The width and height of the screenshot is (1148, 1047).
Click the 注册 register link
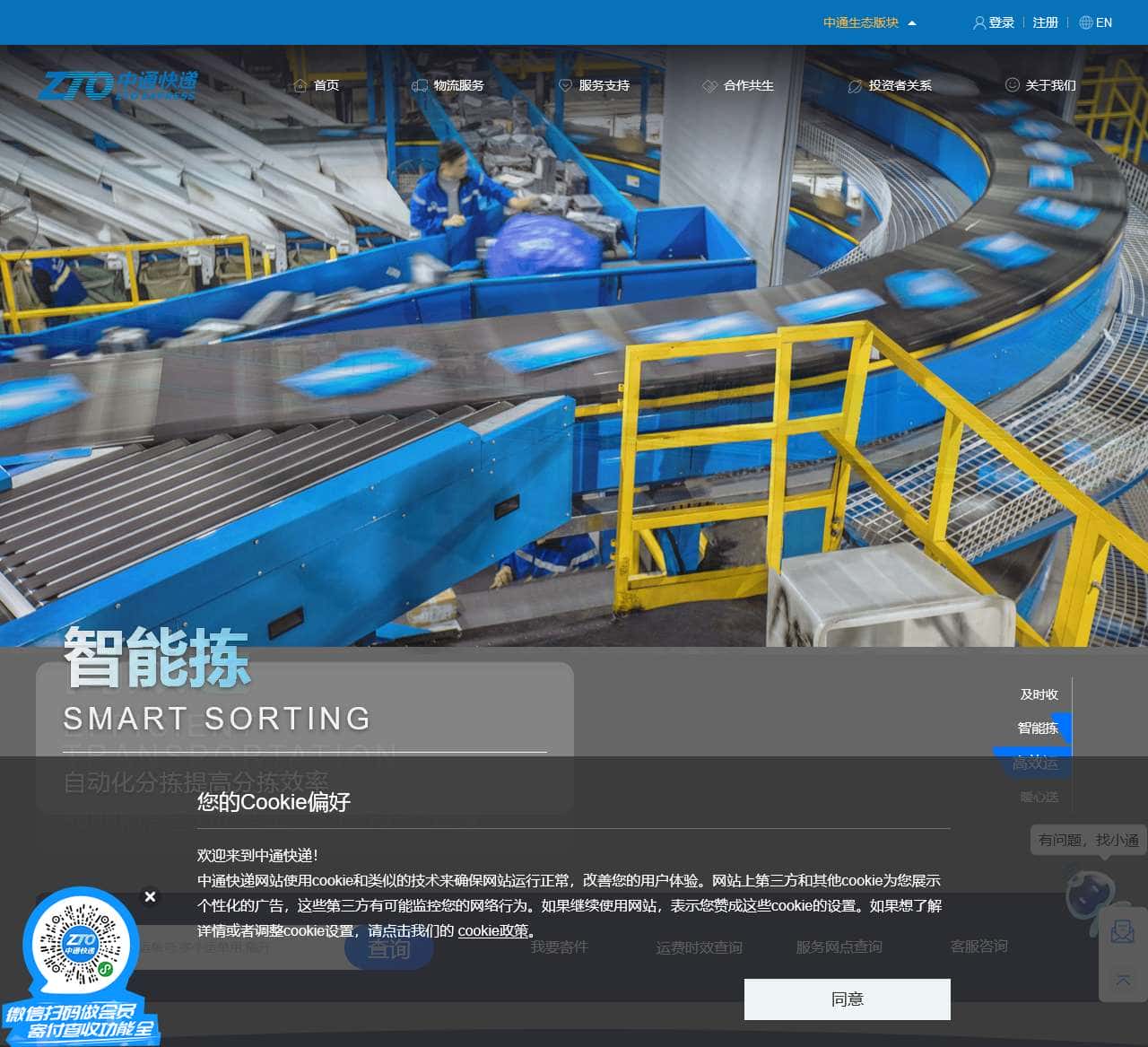click(1046, 22)
